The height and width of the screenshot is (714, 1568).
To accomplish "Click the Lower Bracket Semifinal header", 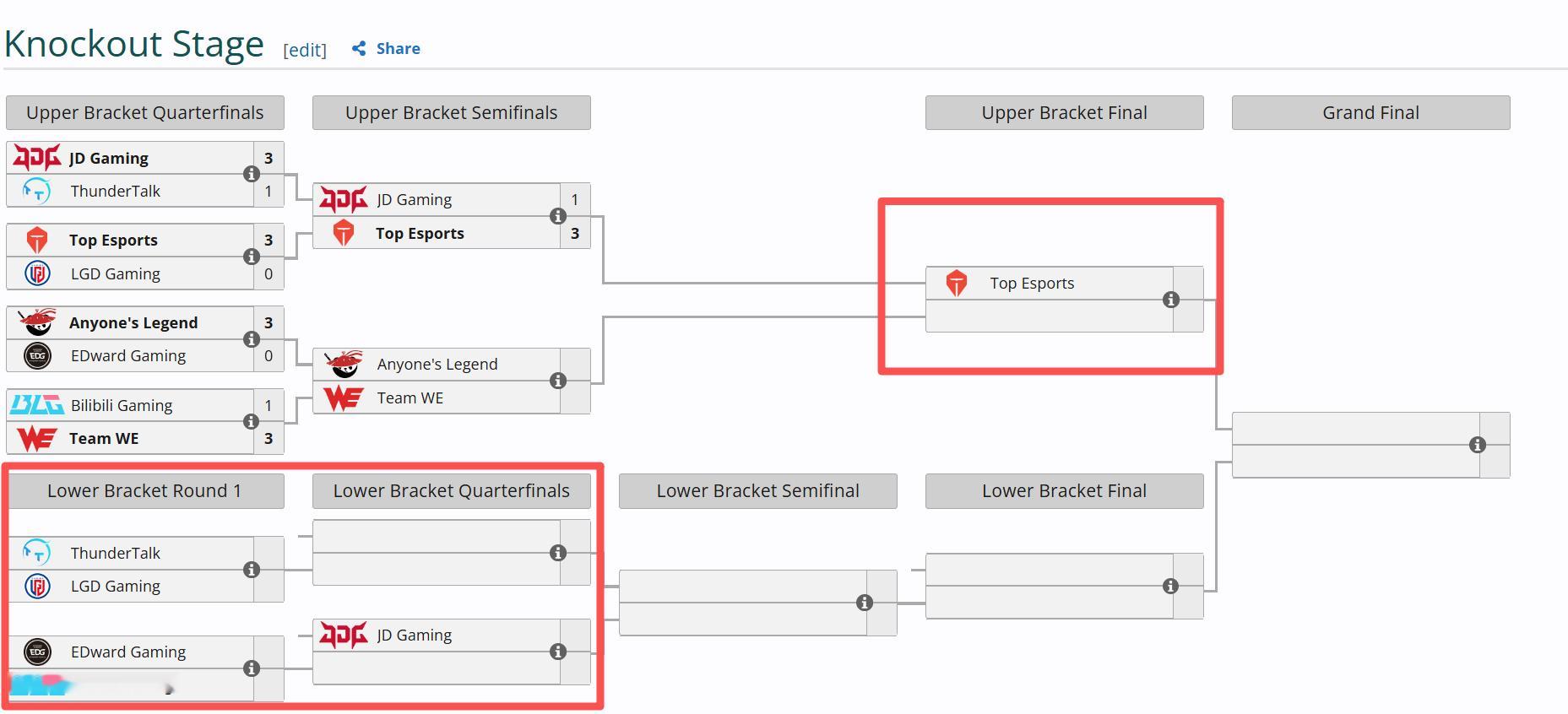I will tap(758, 491).
